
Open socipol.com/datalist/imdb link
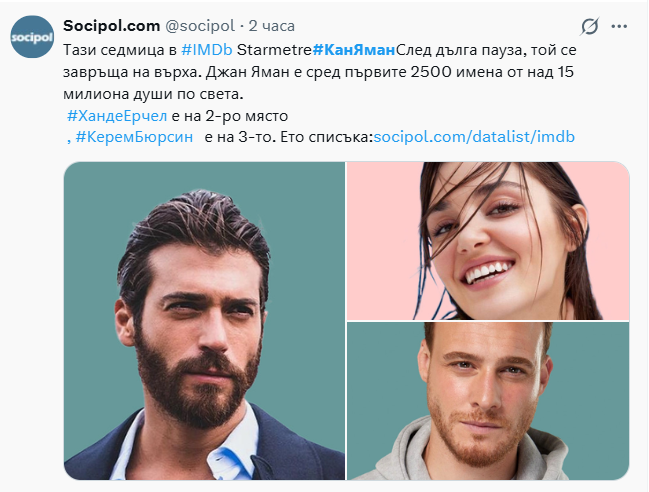(474, 137)
